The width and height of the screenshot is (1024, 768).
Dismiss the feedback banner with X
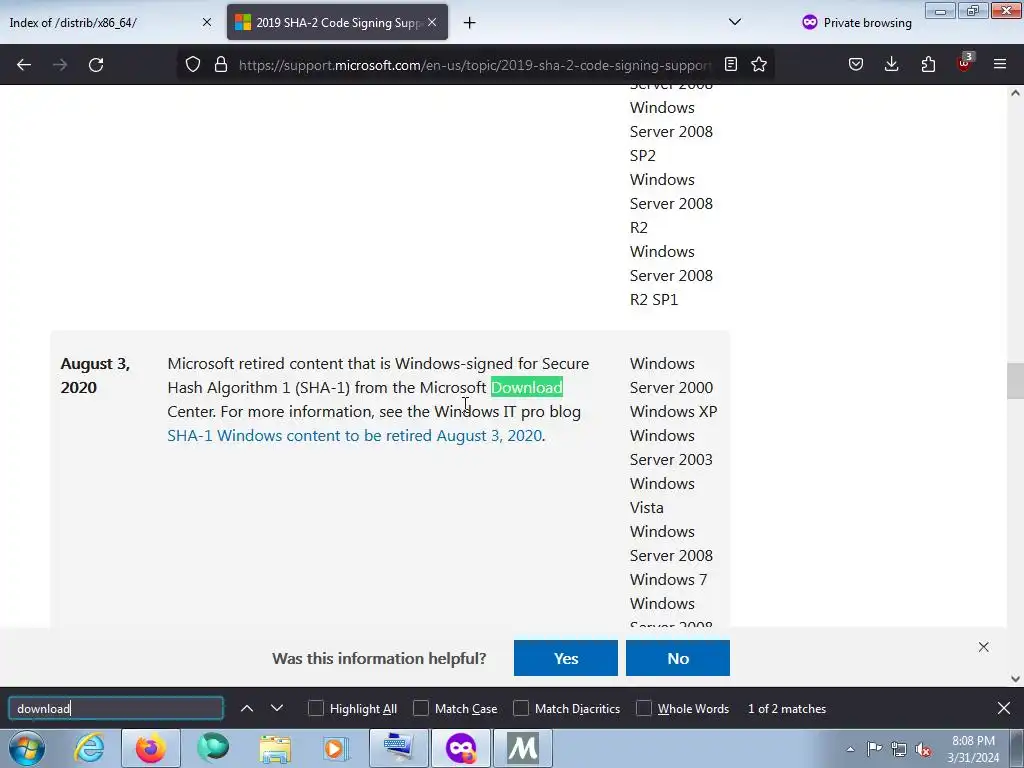coord(984,647)
